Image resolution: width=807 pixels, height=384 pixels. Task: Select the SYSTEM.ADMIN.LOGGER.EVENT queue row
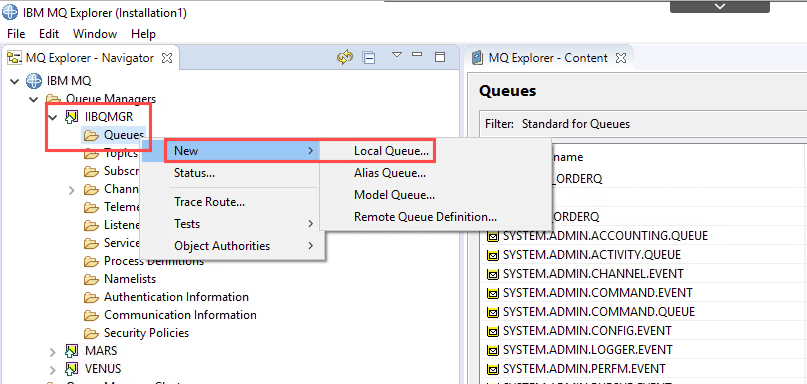588,350
